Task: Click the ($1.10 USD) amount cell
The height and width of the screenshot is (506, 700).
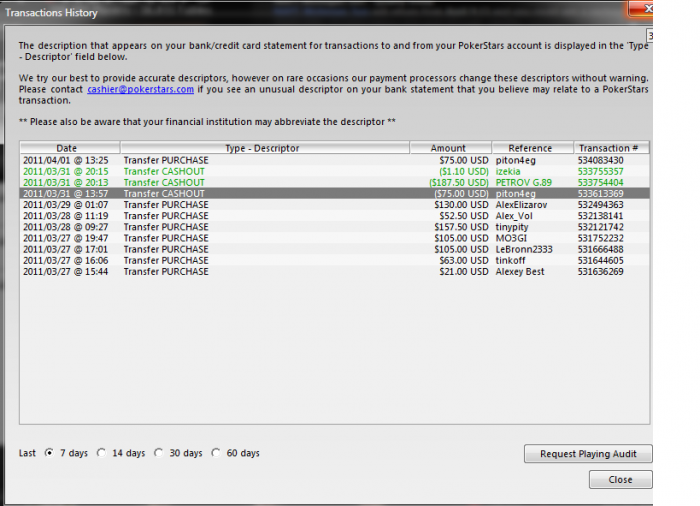Action: click(x=464, y=171)
